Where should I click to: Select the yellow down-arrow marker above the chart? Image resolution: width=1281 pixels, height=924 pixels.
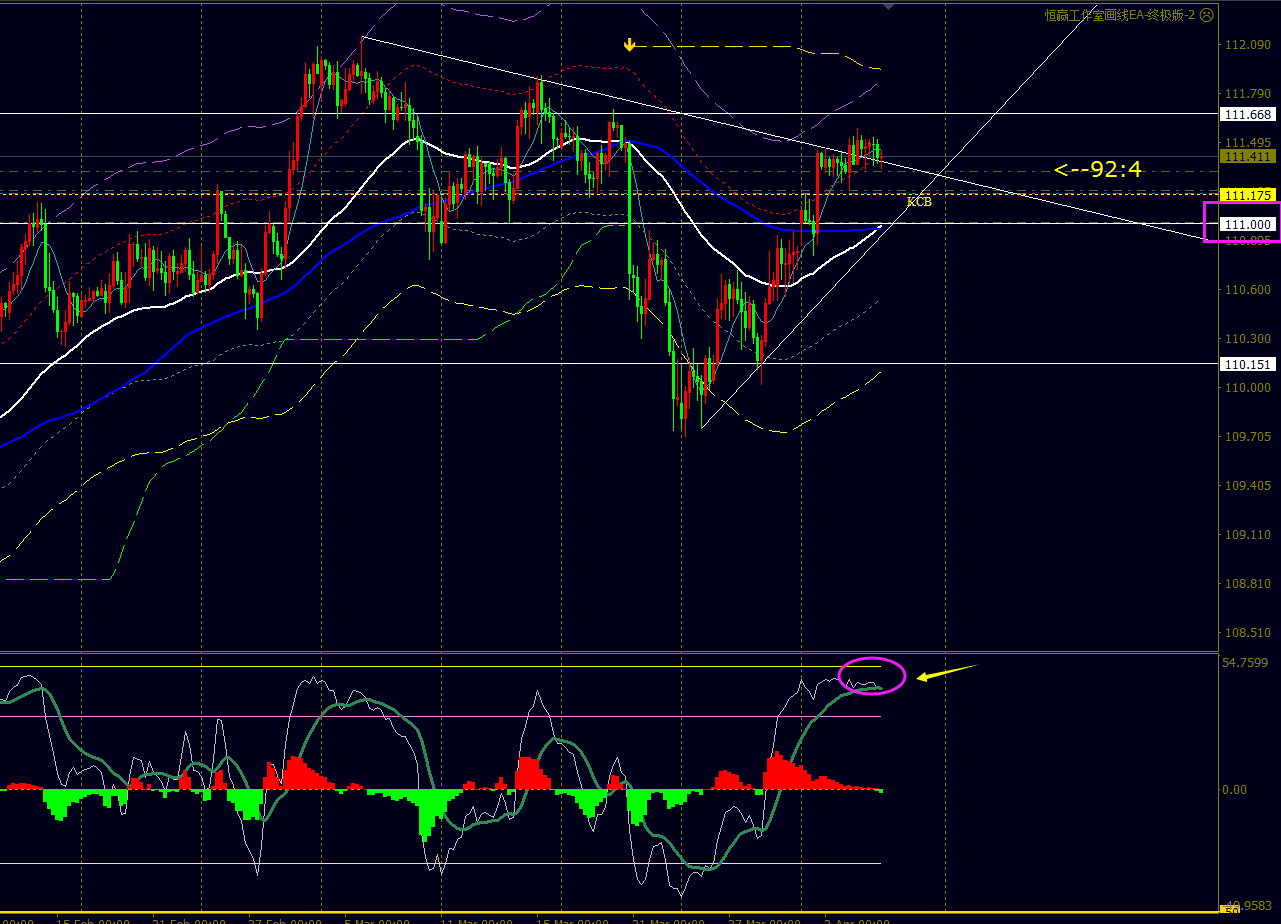tap(629, 45)
